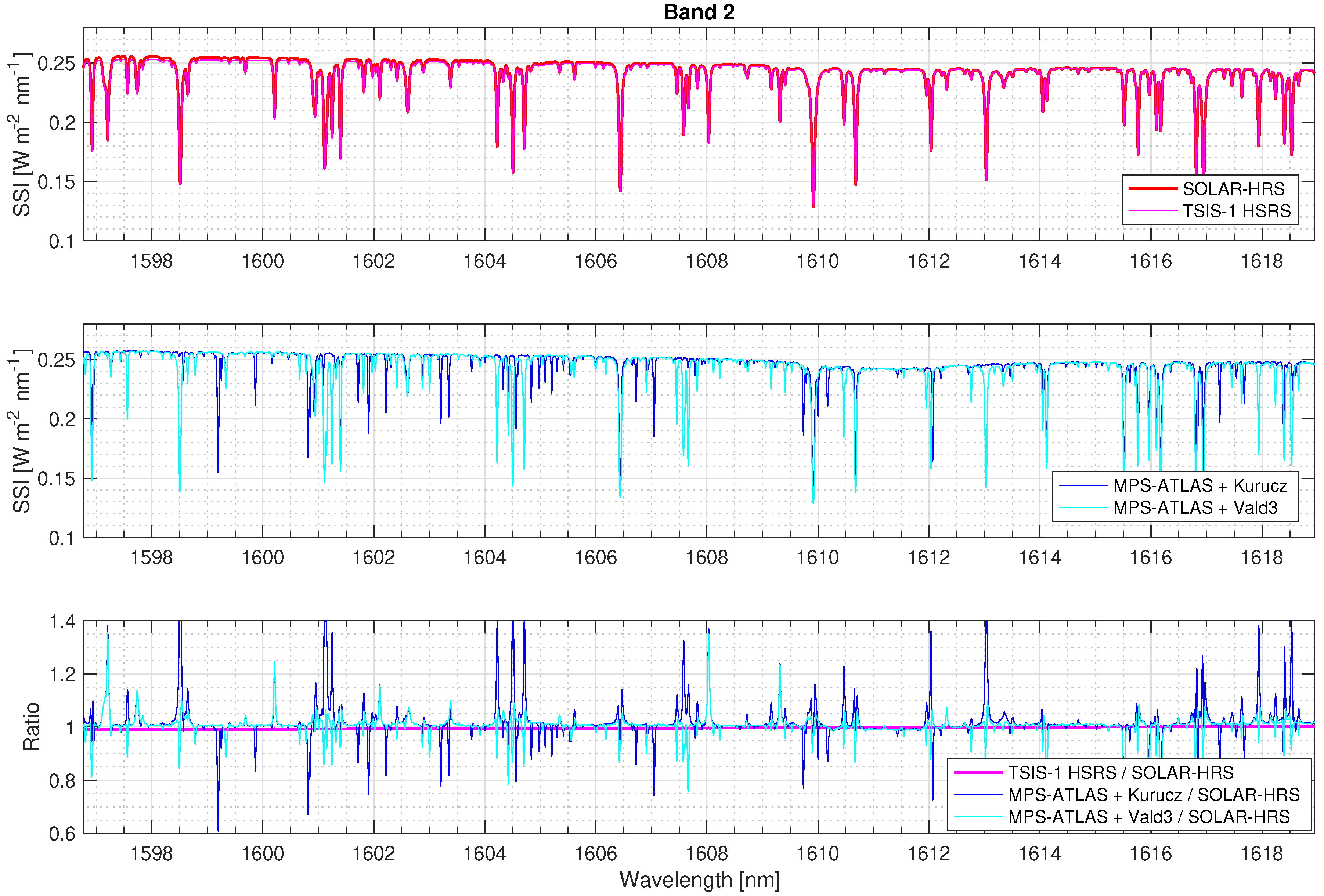Click the red SOLAR-HRS legend line sample
Viewport: 1324px width, 896px height.
(x=1152, y=188)
